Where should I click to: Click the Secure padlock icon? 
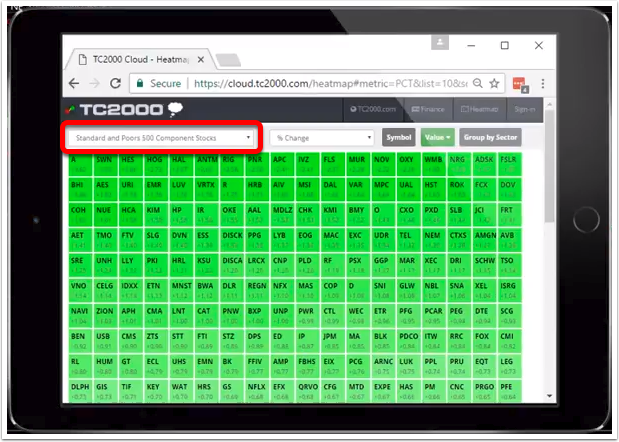tap(139, 83)
